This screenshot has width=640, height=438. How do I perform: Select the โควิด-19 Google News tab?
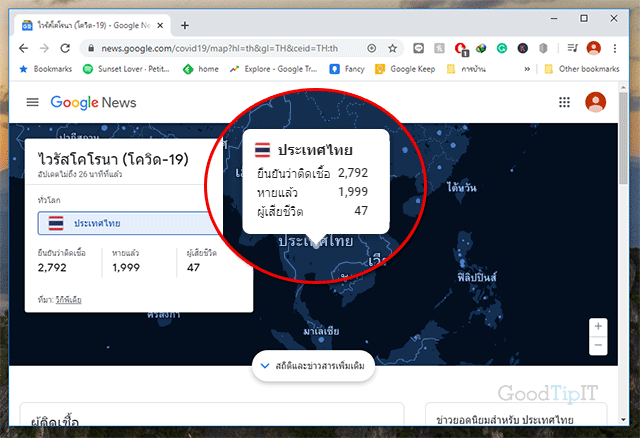point(93,25)
